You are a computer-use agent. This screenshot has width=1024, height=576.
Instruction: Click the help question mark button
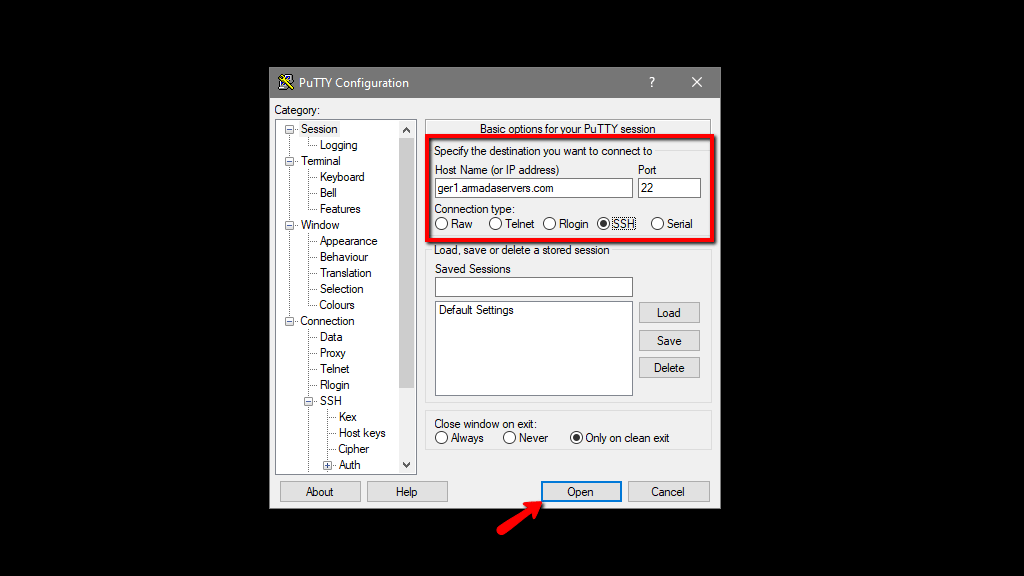tap(651, 82)
